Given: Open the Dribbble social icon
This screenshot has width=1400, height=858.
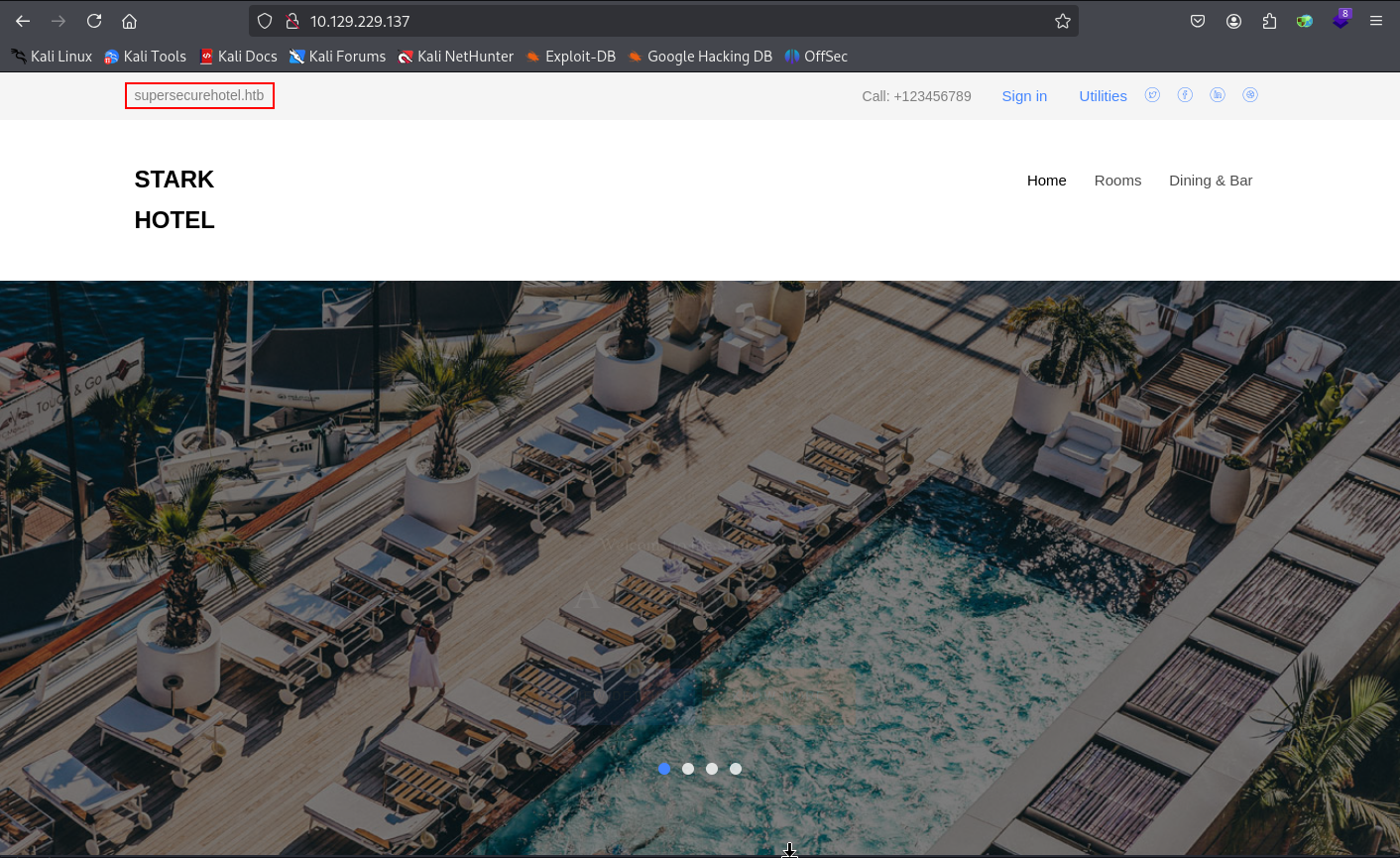Looking at the screenshot, I should (x=1250, y=95).
